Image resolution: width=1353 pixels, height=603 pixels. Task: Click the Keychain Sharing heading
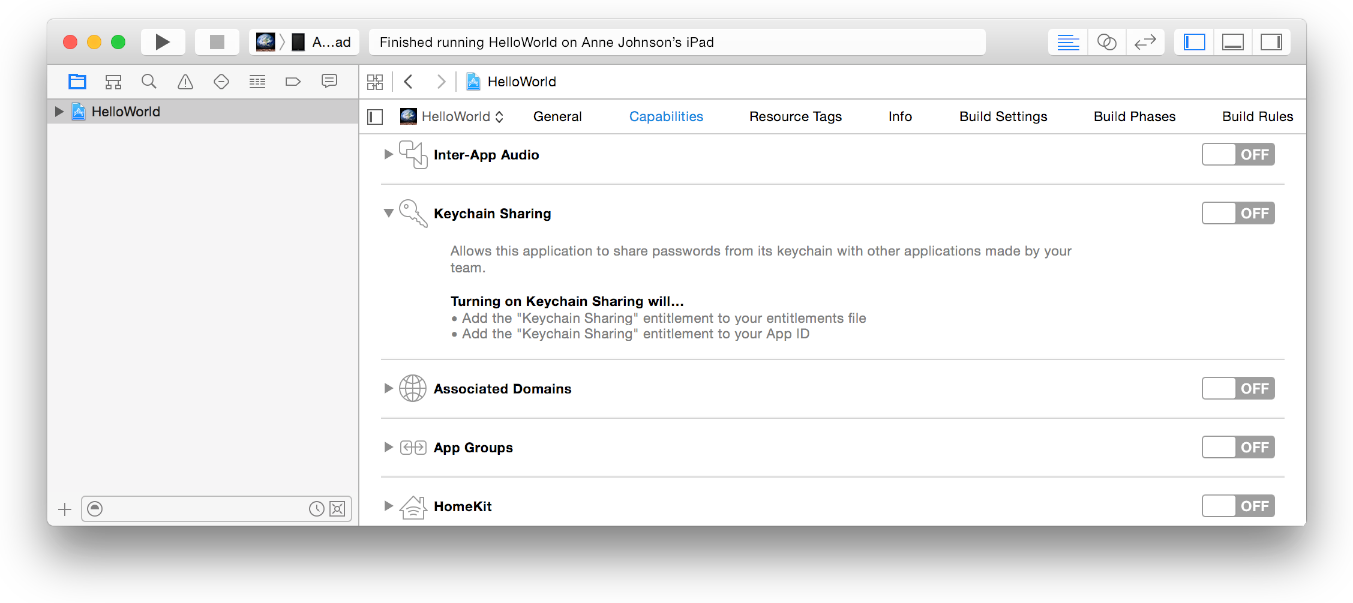(x=492, y=214)
